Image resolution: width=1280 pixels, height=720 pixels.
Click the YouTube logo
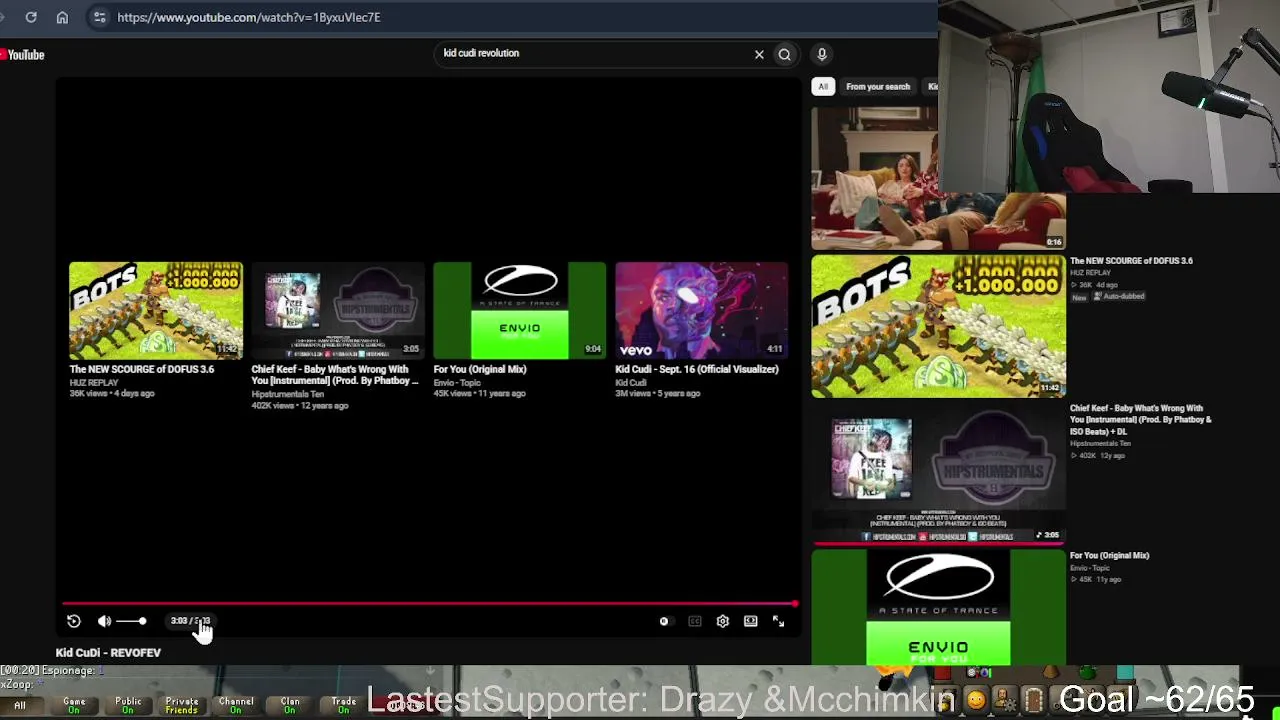[23, 55]
